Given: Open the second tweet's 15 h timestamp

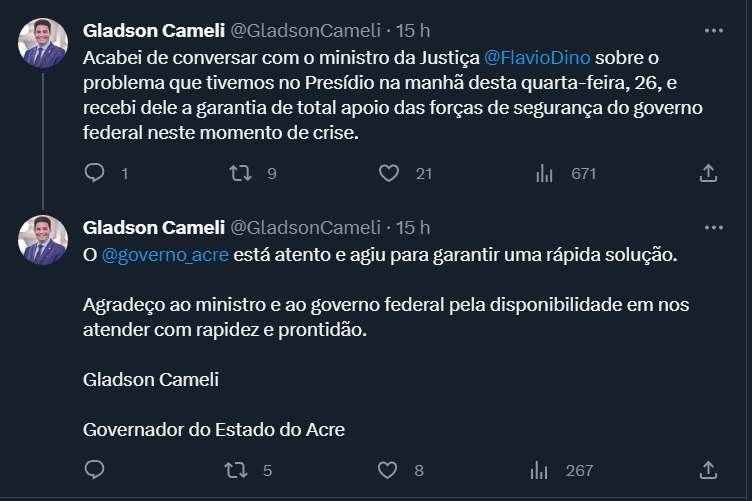Looking at the screenshot, I should [x=413, y=227].
